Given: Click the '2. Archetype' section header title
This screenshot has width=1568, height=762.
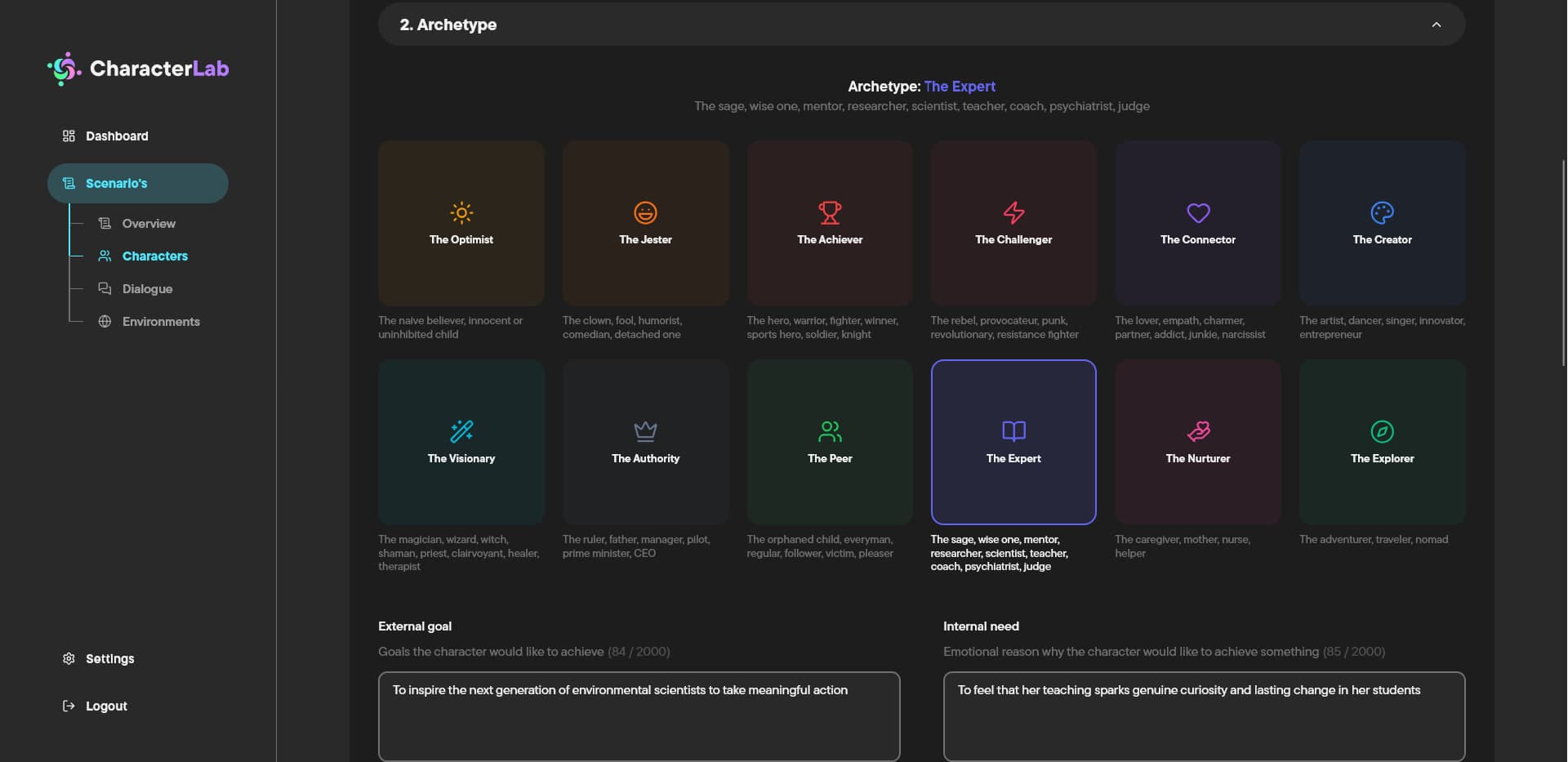Looking at the screenshot, I should [x=448, y=25].
